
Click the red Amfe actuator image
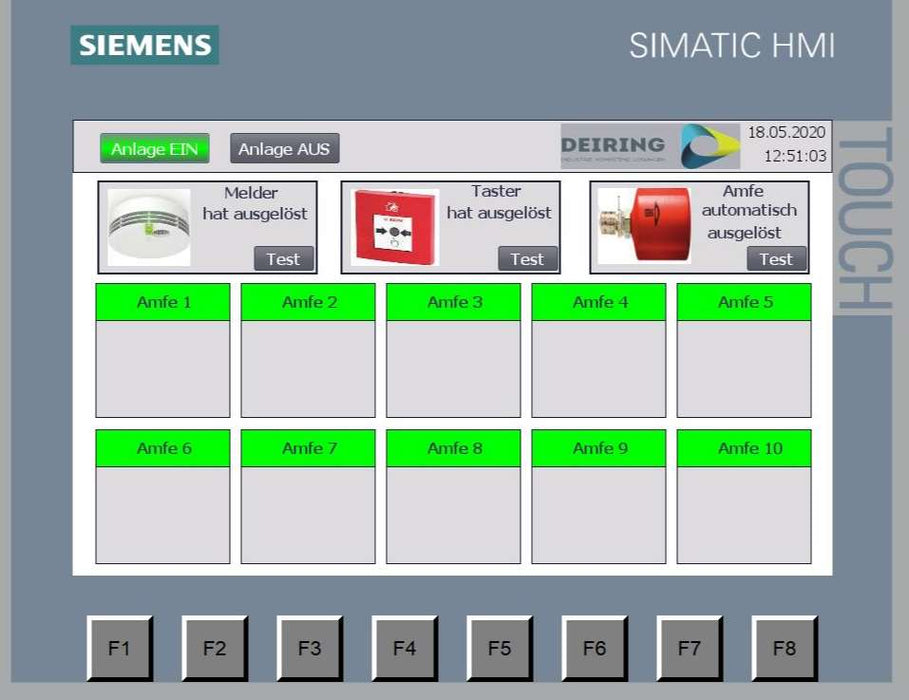pyautogui.click(x=644, y=225)
